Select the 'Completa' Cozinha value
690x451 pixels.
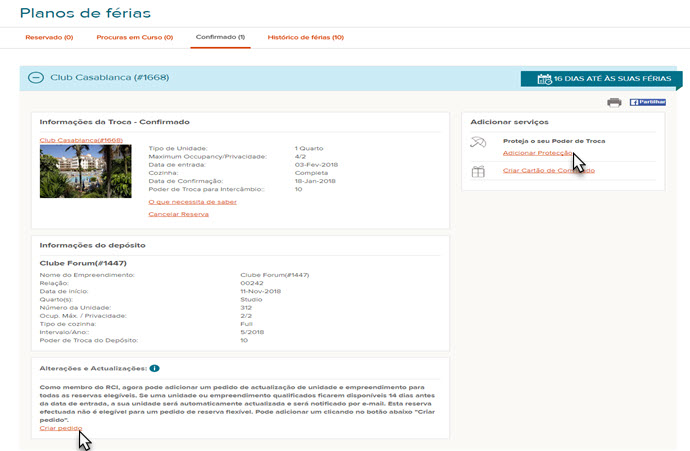coord(311,173)
